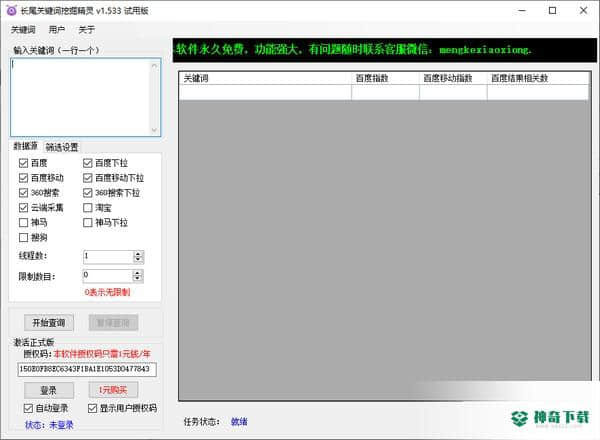Open the 关键词 menu
This screenshot has height=440, width=600.
(x=23, y=30)
